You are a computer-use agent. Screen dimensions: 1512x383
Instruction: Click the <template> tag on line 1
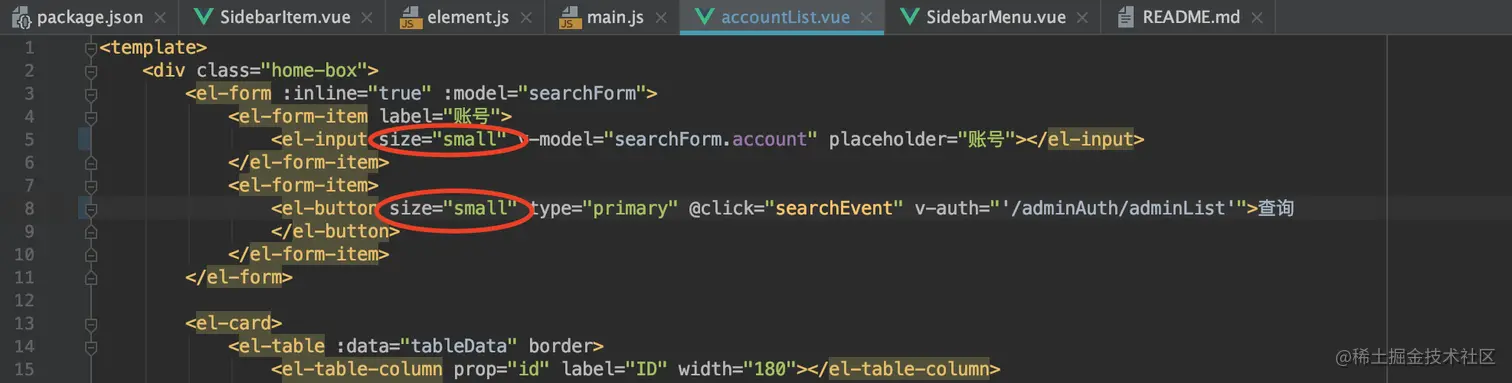point(153,47)
